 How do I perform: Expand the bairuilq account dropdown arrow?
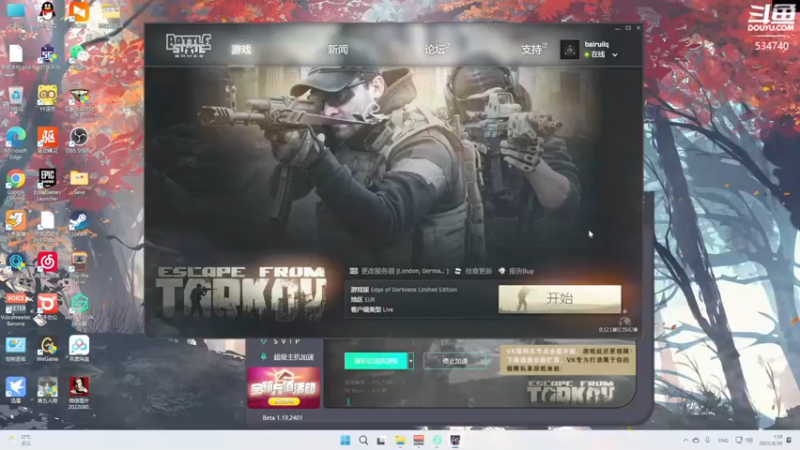(x=615, y=55)
